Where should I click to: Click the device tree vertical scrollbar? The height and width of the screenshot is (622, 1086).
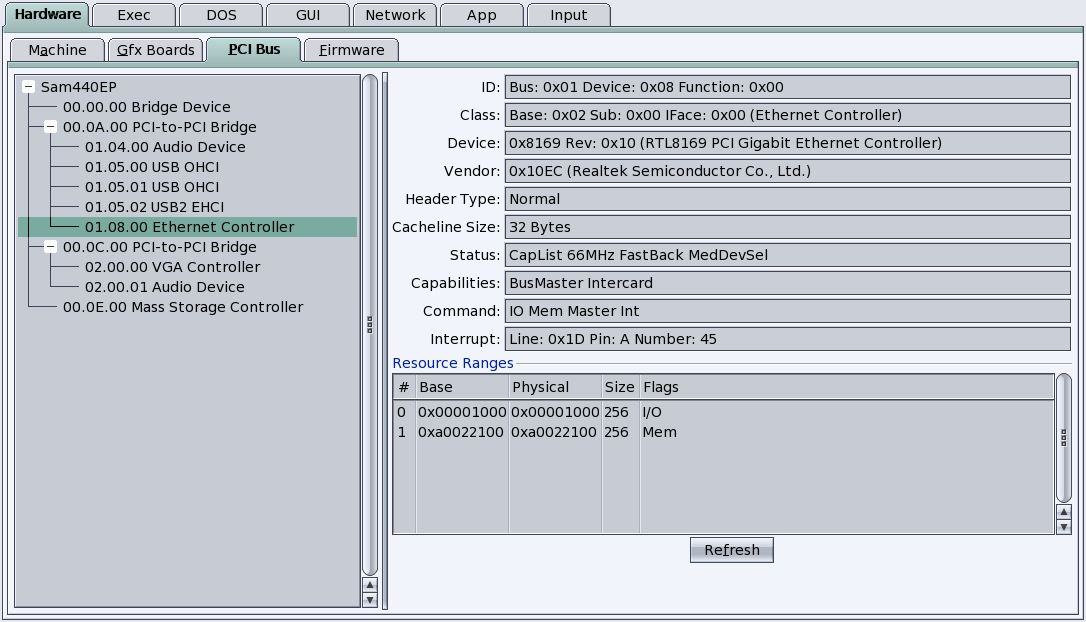[x=370, y=324]
